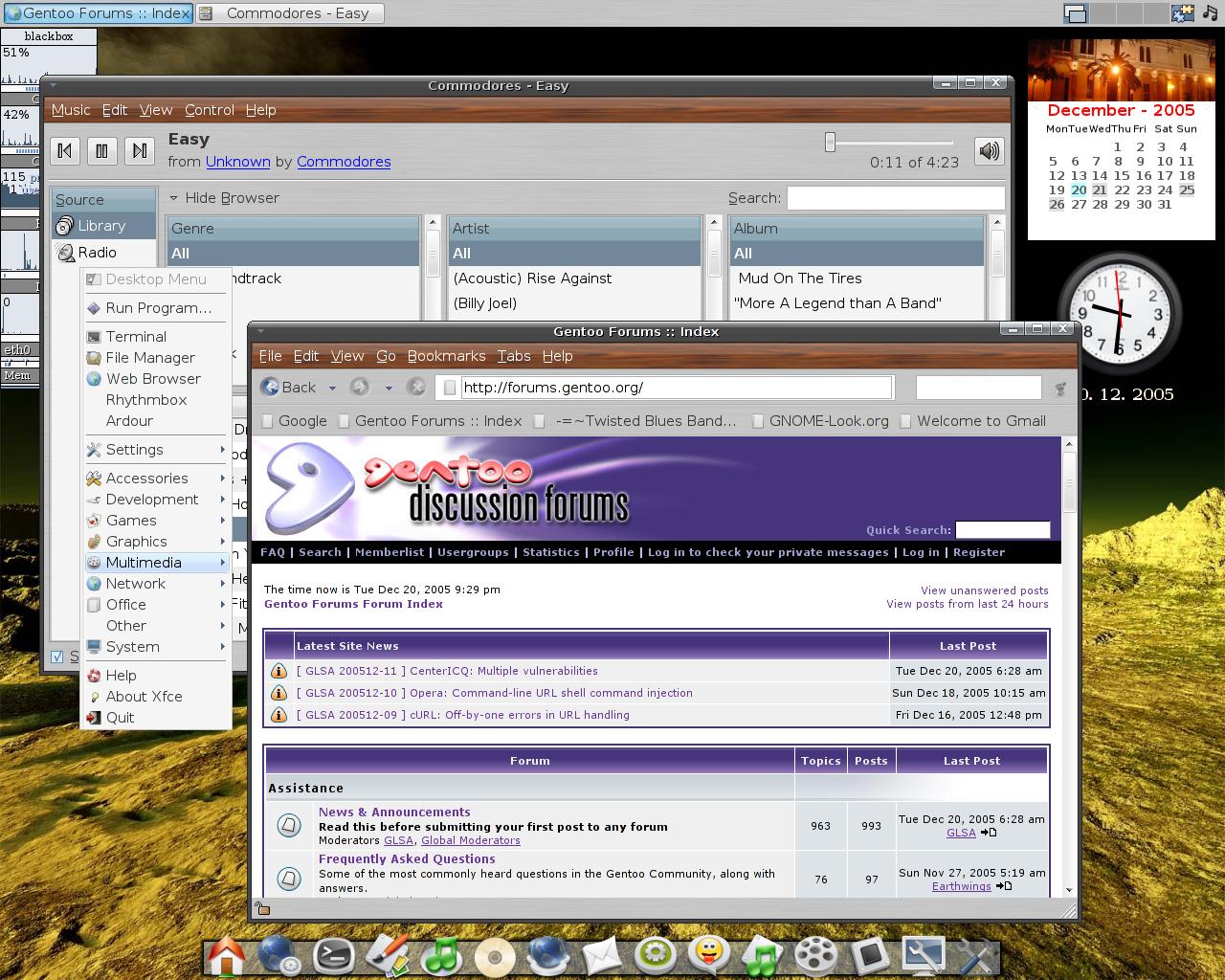Expand the System submenu
The image size is (1225, 980).
tap(156, 647)
